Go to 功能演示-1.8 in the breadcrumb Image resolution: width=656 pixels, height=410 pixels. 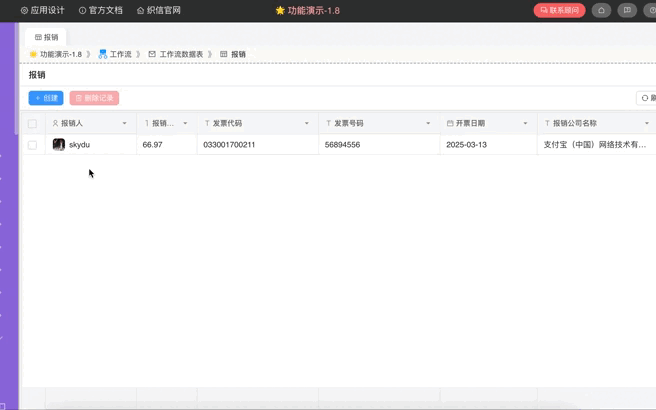[61, 54]
